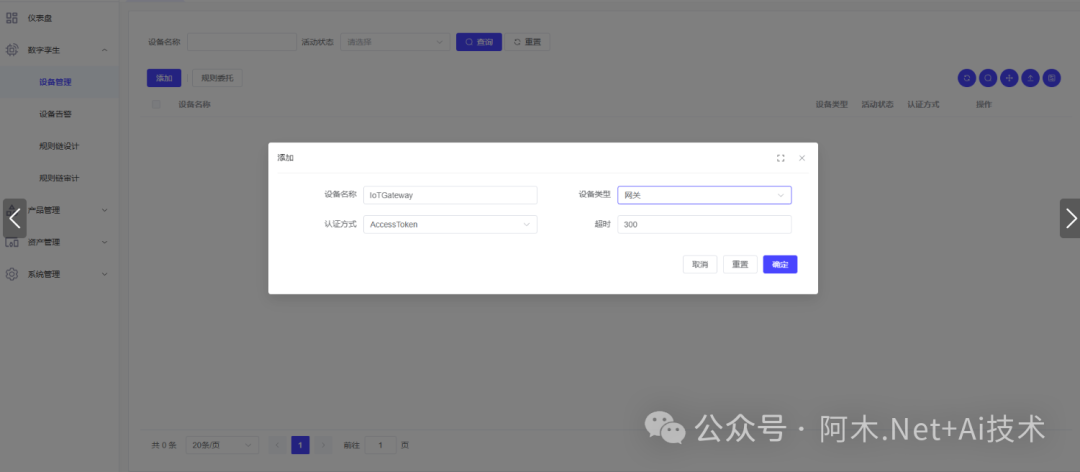Image resolution: width=1080 pixels, height=472 pixels.
Task: Expand the 系统管理 menu chevron
Action: 104,274
